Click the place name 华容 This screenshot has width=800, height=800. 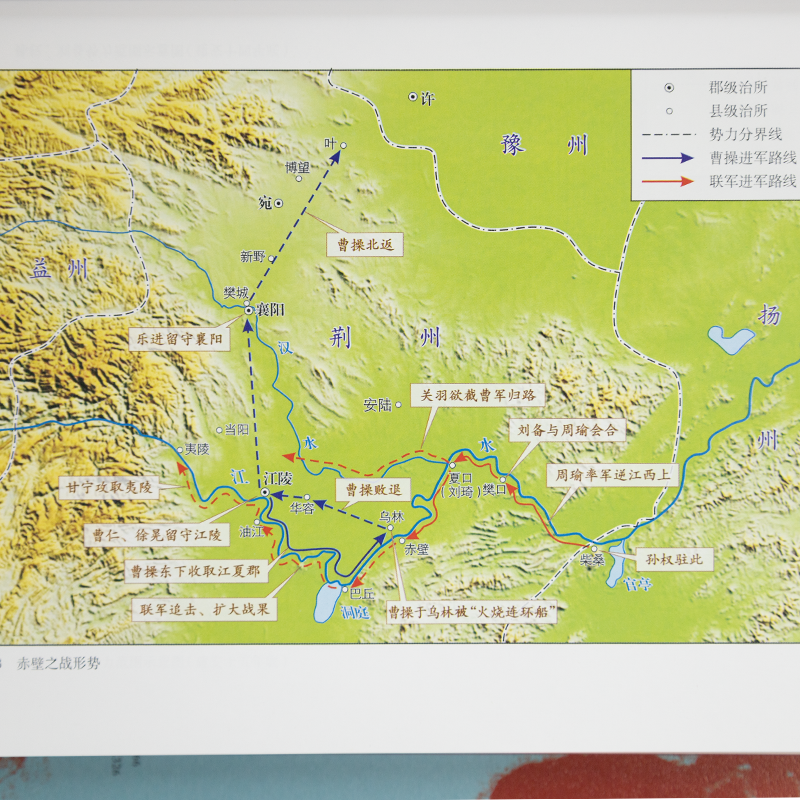pyautogui.click(x=302, y=508)
